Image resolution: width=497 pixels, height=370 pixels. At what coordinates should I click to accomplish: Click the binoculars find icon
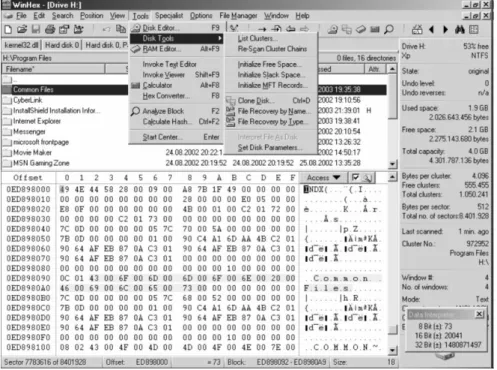tap(460, 30)
